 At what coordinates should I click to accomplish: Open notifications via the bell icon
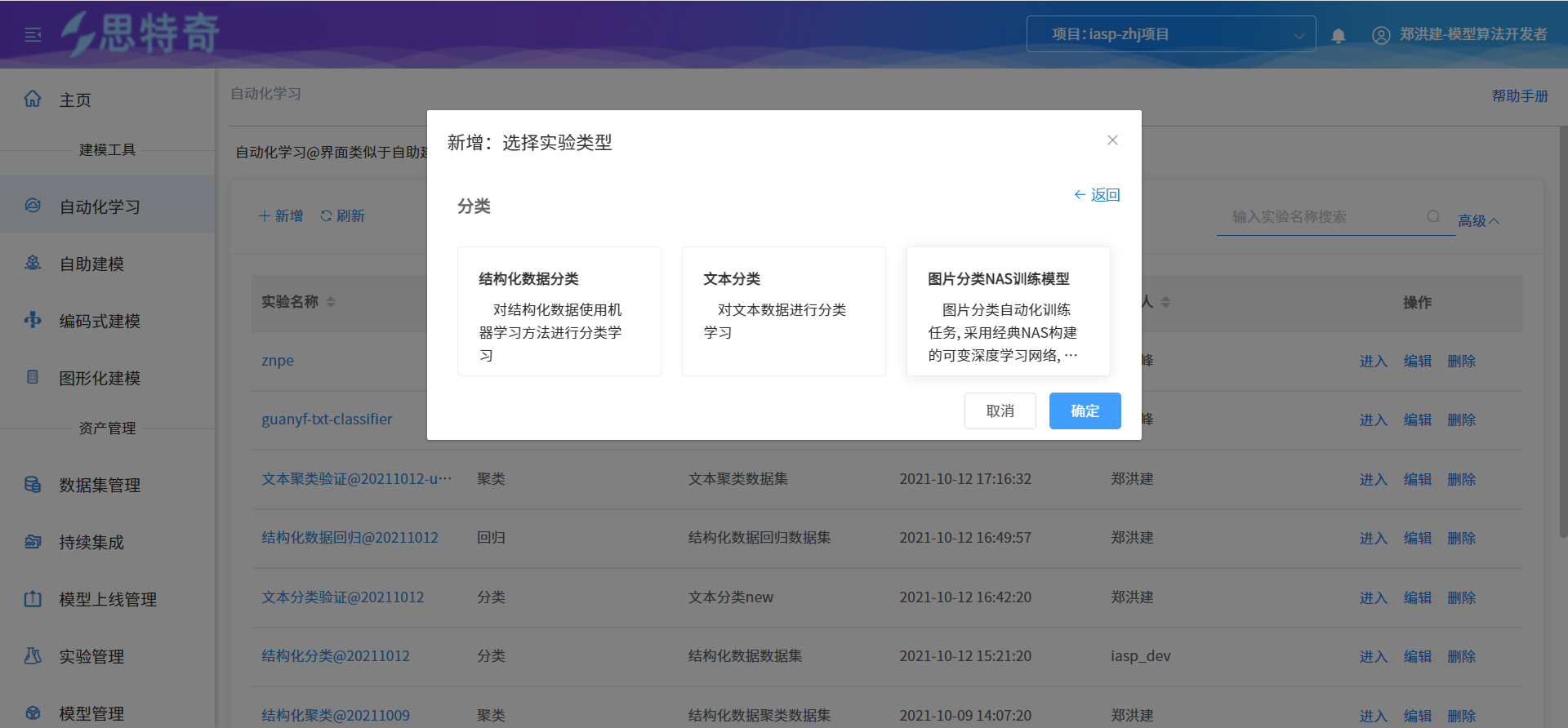(x=1338, y=35)
